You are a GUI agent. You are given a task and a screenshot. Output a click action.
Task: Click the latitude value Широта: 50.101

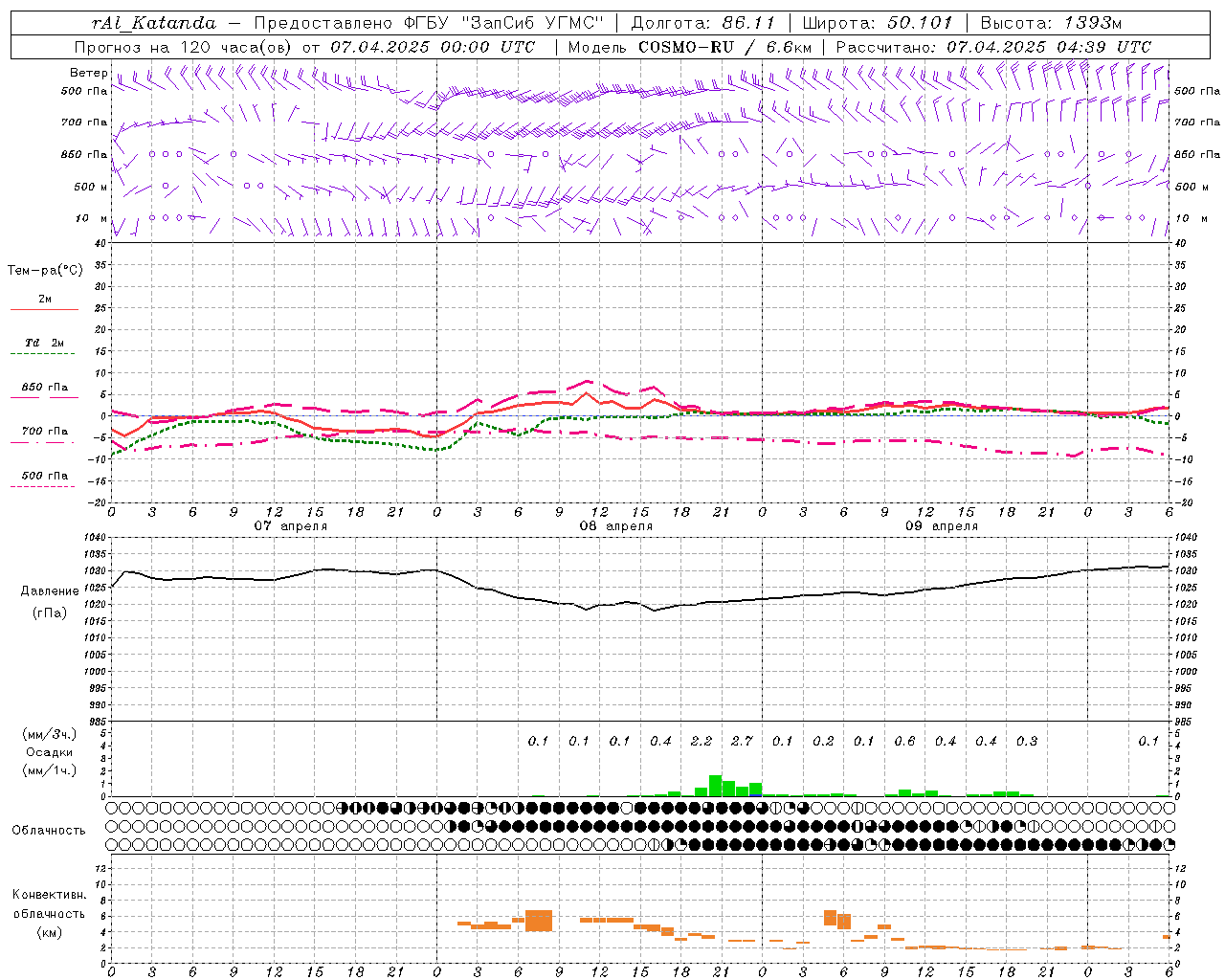click(x=878, y=23)
